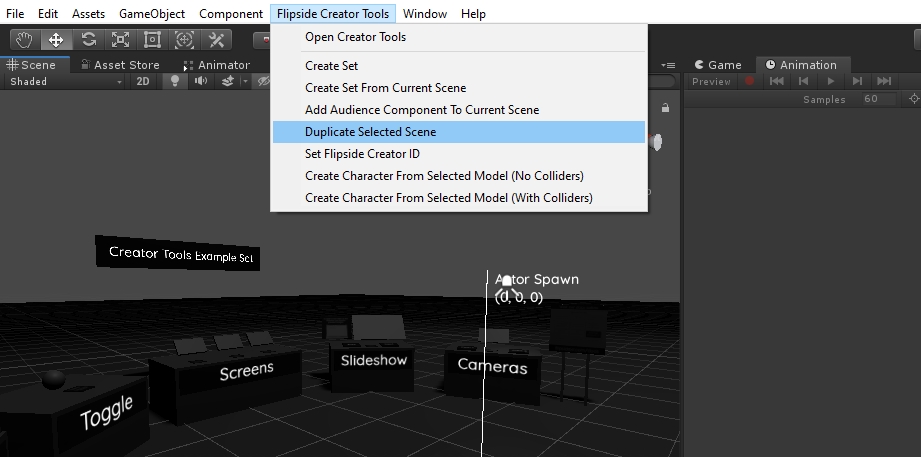Select the Move tool
The width and height of the screenshot is (921, 457).
56,40
